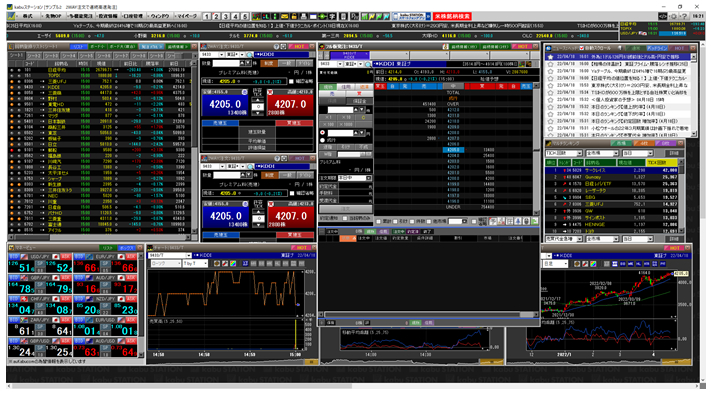Click the first green chart icon in top toolbar

[365, 16]
